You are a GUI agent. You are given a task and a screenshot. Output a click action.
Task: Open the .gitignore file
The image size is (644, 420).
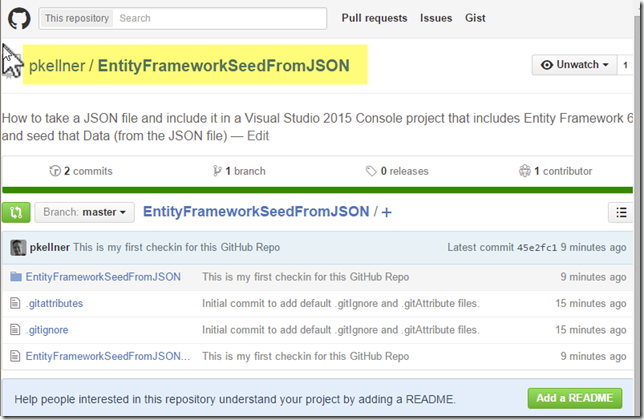(47, 330)
